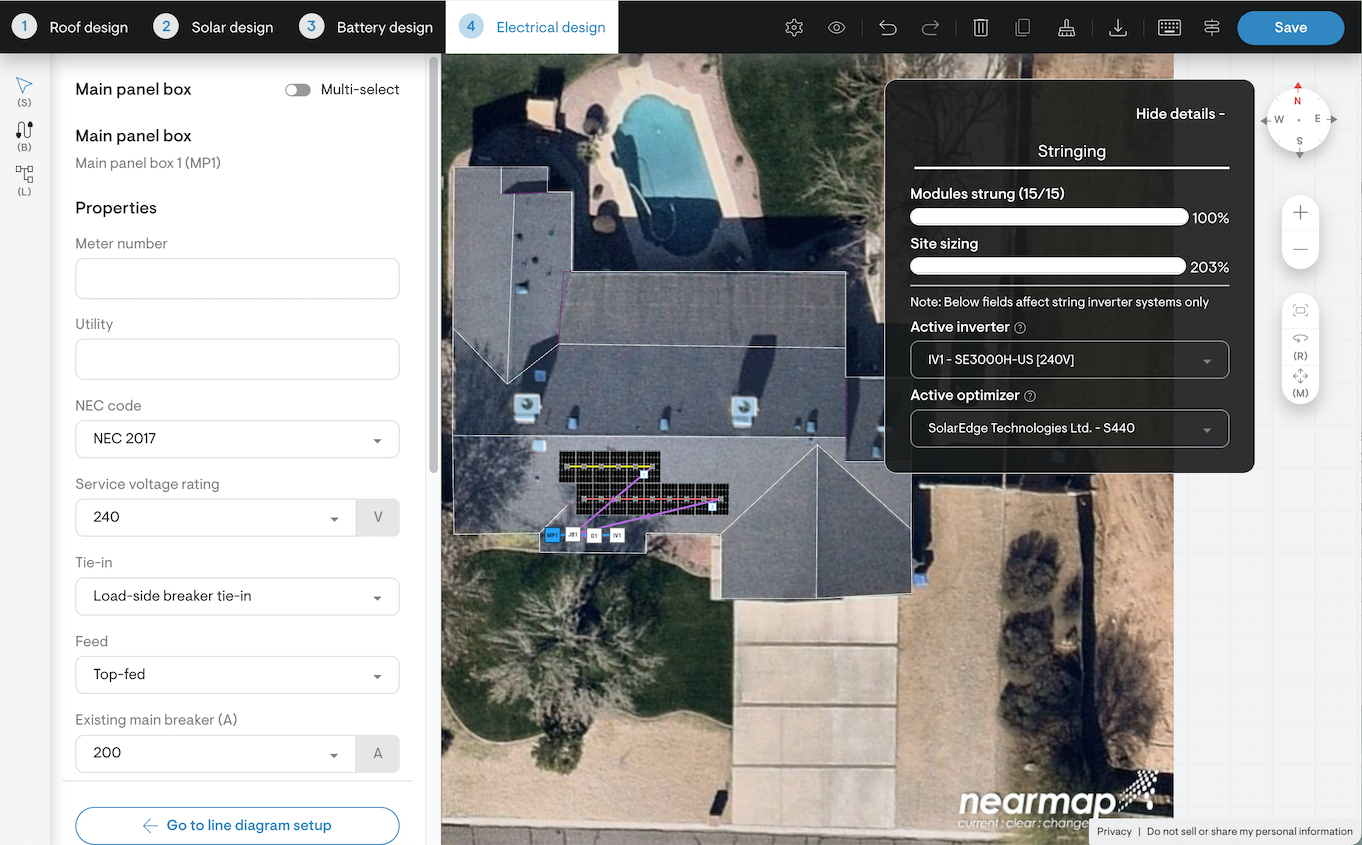1362x845 pixels.
Task: Click the undo arrow icon
Action: [887, 28]
